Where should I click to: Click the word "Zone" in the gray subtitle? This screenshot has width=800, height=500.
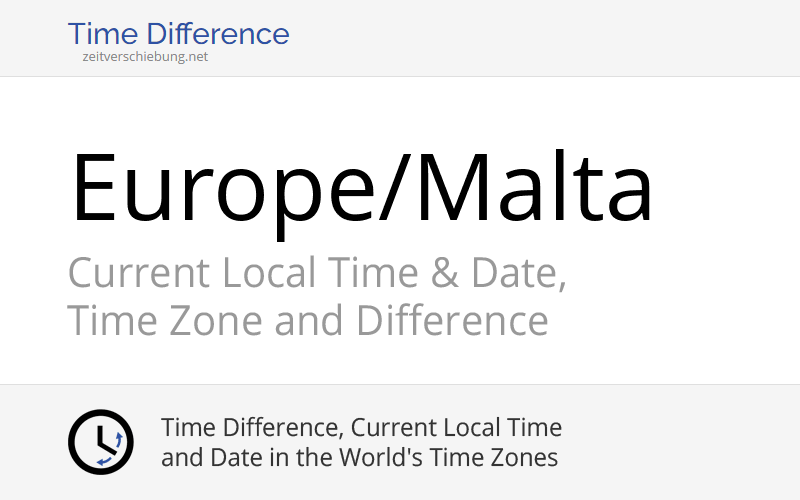point(218,321)
